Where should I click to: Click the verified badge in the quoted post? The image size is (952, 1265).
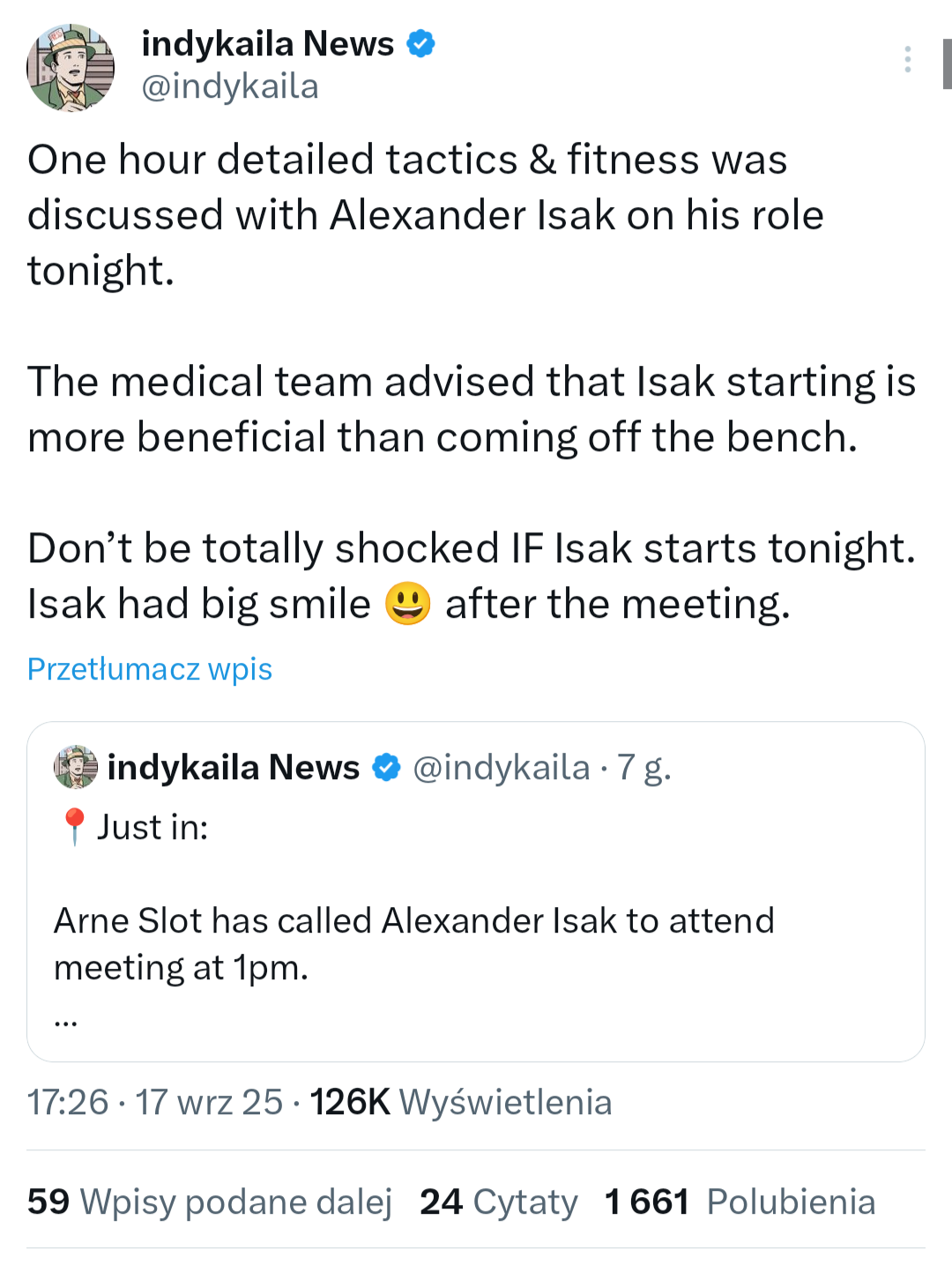pyautogui.click(x=386, y=768)
